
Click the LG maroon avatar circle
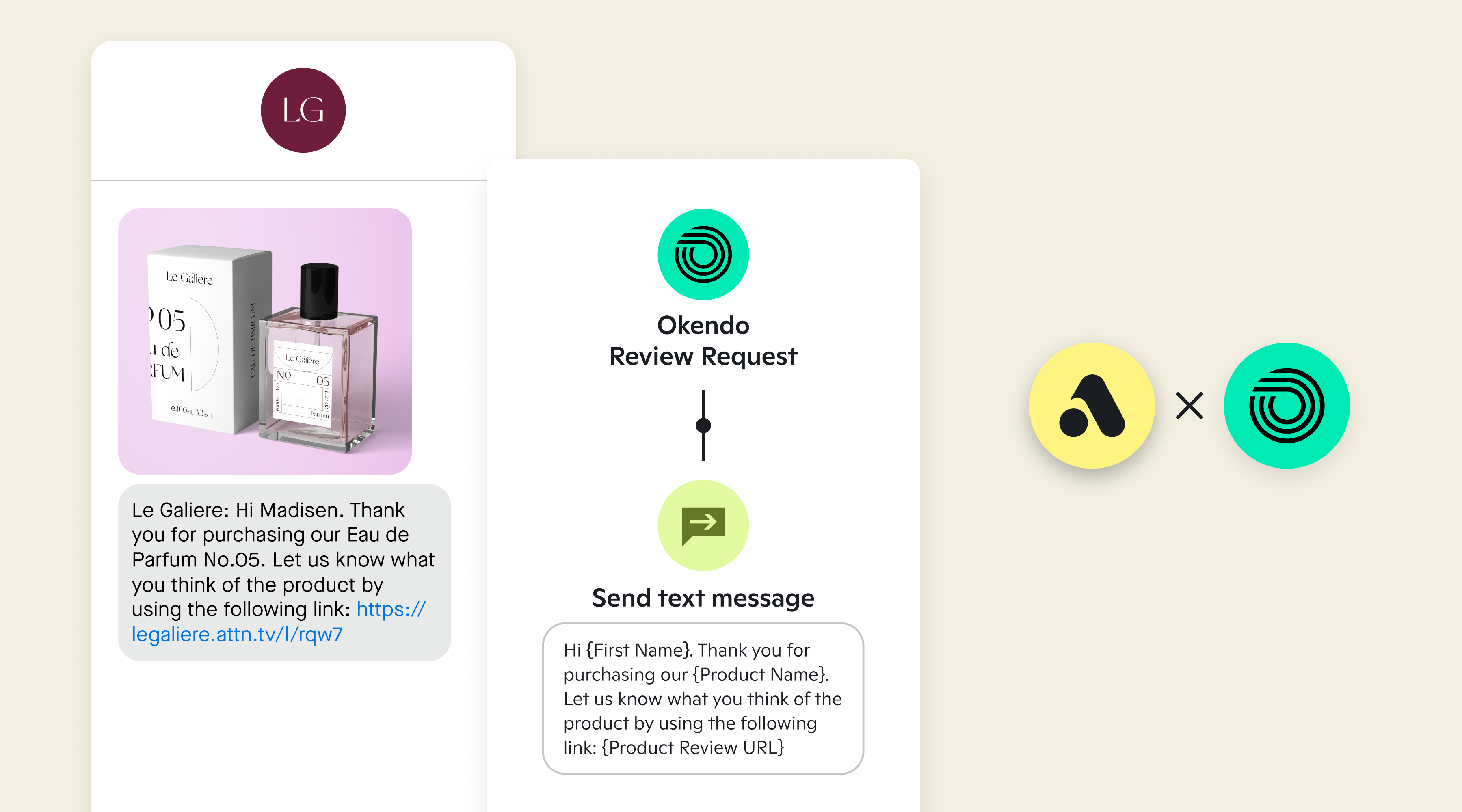[303, 110]
